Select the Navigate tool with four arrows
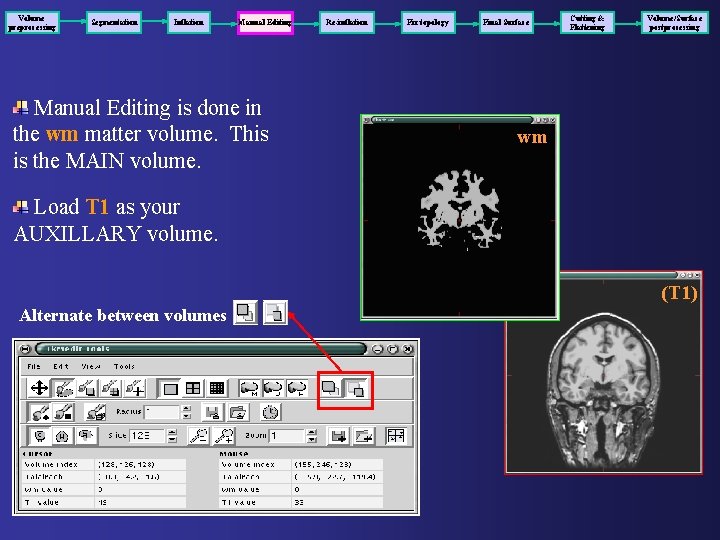This screenshot has width=720, height=540. [39, 388]
